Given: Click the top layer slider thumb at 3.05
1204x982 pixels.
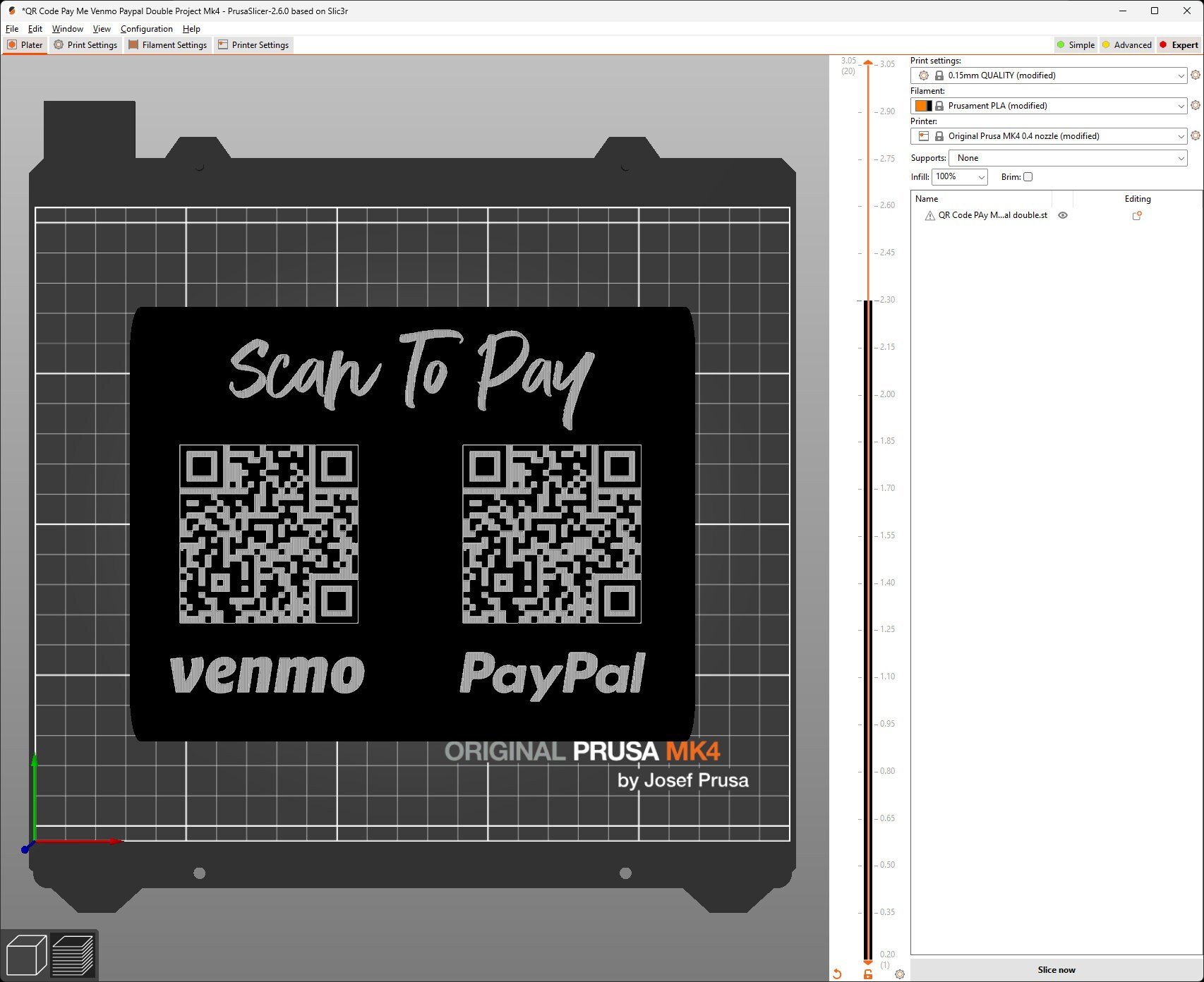Looking at the screenshot, I should pos(868,63).
